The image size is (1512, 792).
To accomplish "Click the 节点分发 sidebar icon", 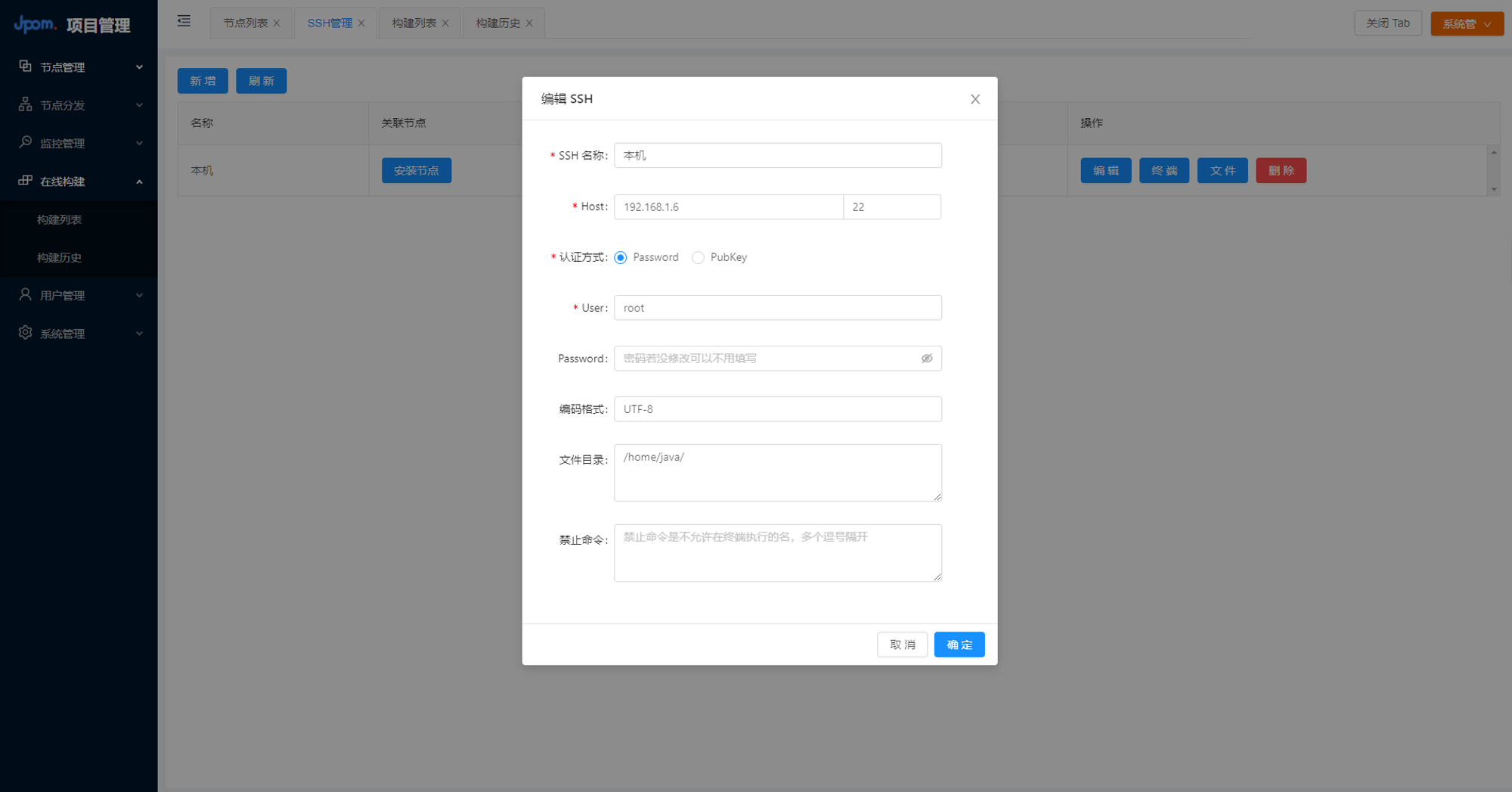I will [x=25, y=104].
